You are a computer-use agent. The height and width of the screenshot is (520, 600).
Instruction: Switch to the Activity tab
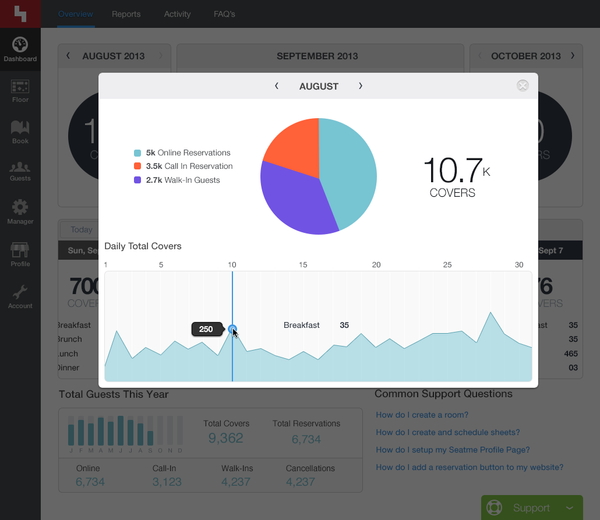[x=177, y=15]
